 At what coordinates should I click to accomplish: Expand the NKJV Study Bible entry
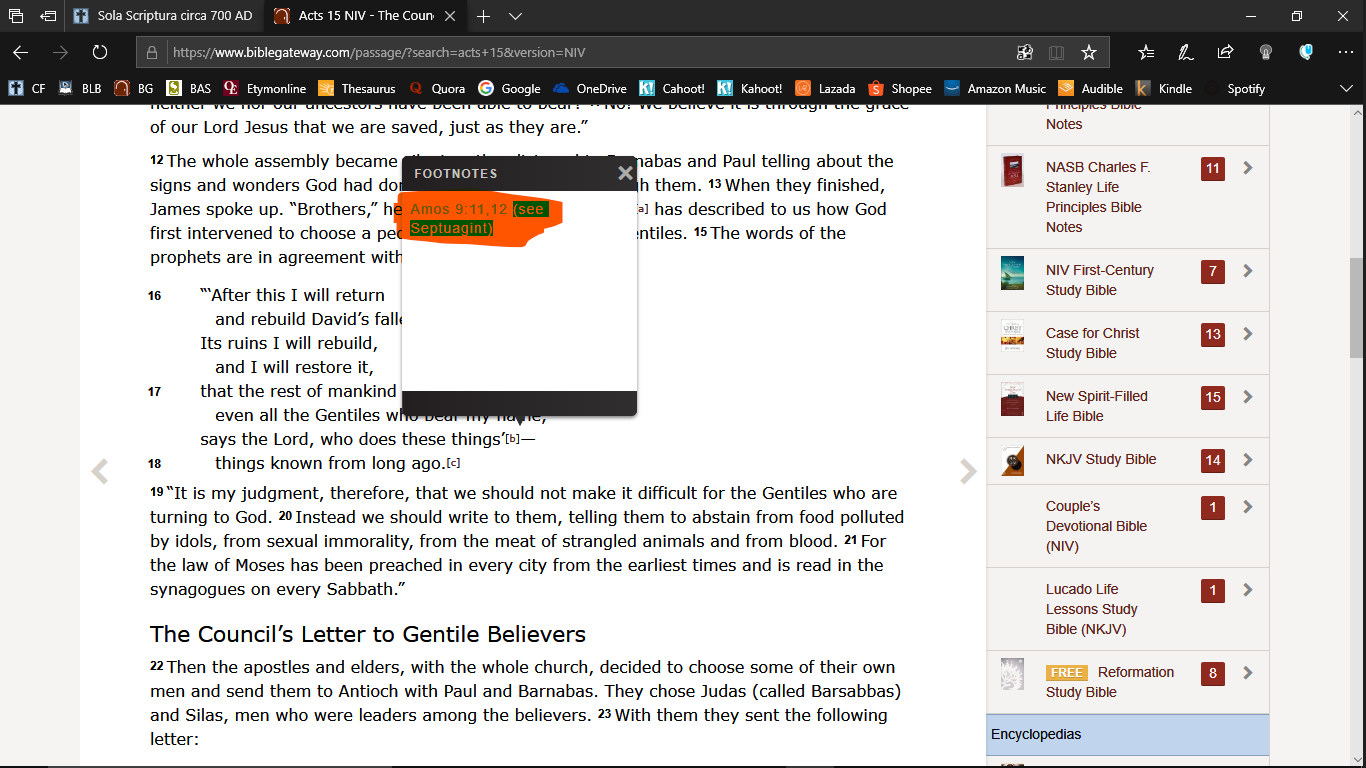pyautogui.click(x=1247, y=460)
